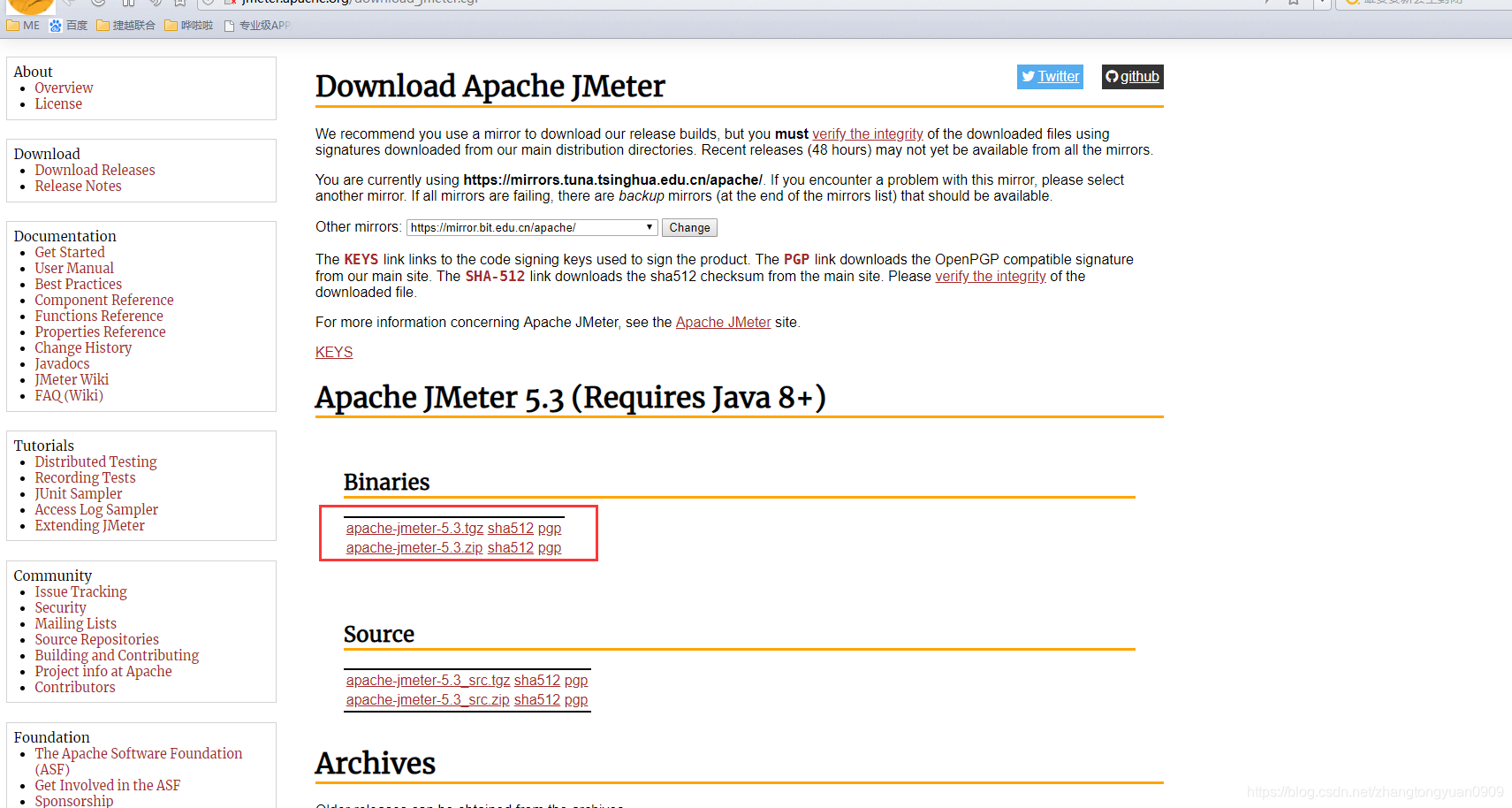Open Security in Community section
Viewport: 1512px width, 808px height.
tap(60, 608)
